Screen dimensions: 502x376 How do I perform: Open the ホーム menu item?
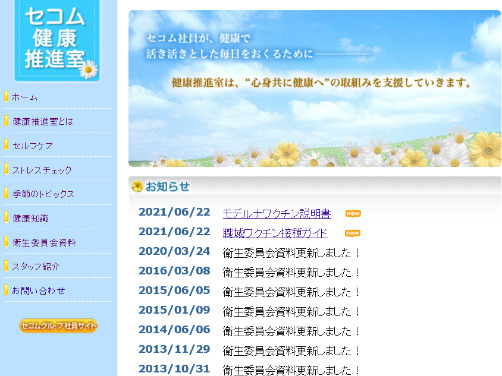pyautogui.click(x=24, y=97)
